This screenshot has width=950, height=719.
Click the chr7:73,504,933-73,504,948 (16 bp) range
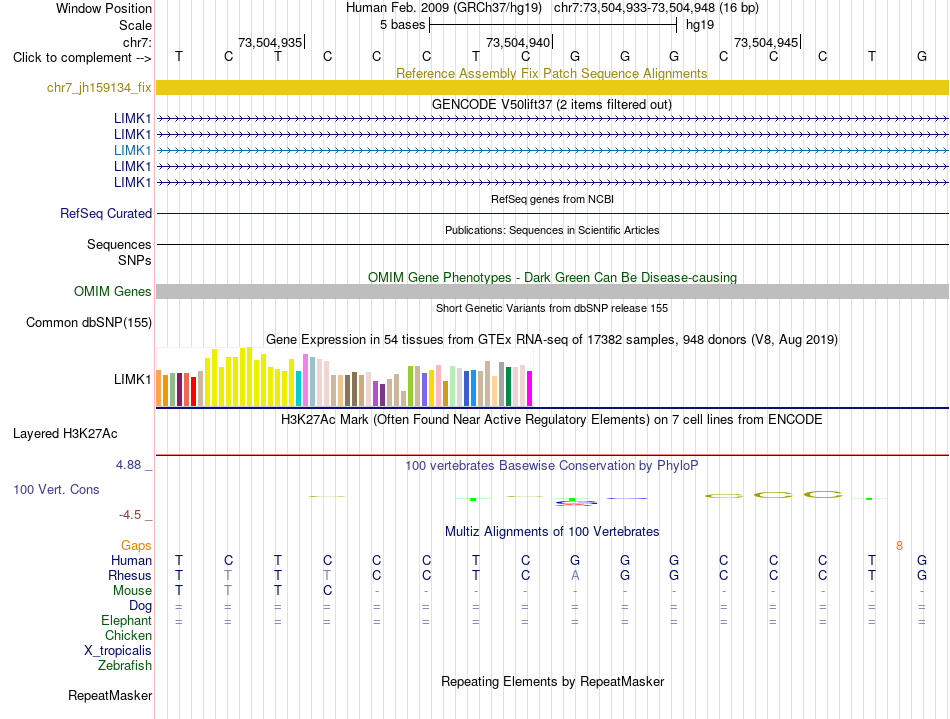point(656,8)
